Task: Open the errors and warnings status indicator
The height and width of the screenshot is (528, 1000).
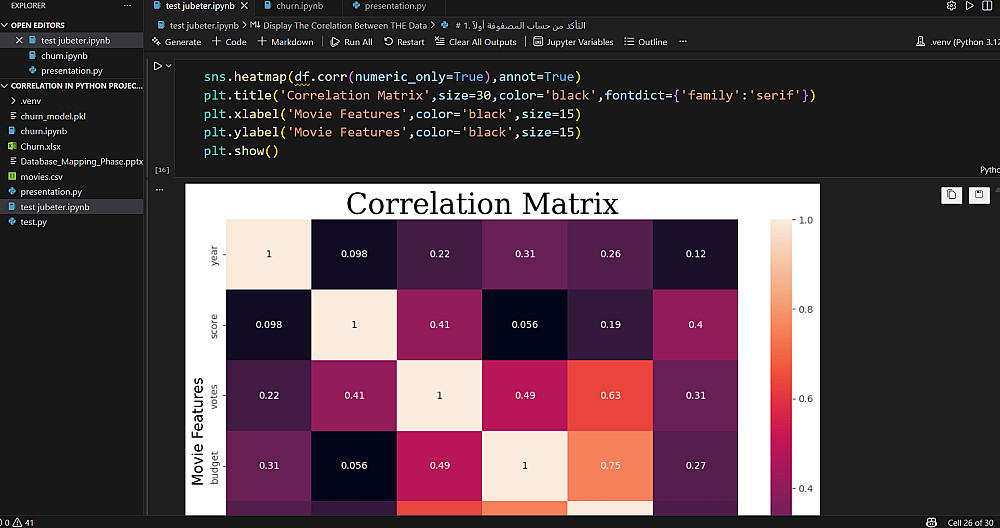Action: (19, 523)
